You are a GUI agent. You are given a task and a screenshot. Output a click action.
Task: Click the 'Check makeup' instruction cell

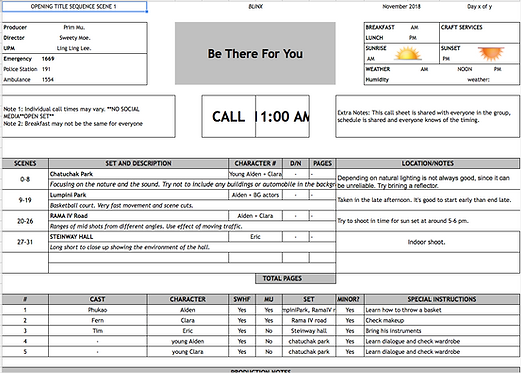(x=442, y=320)
